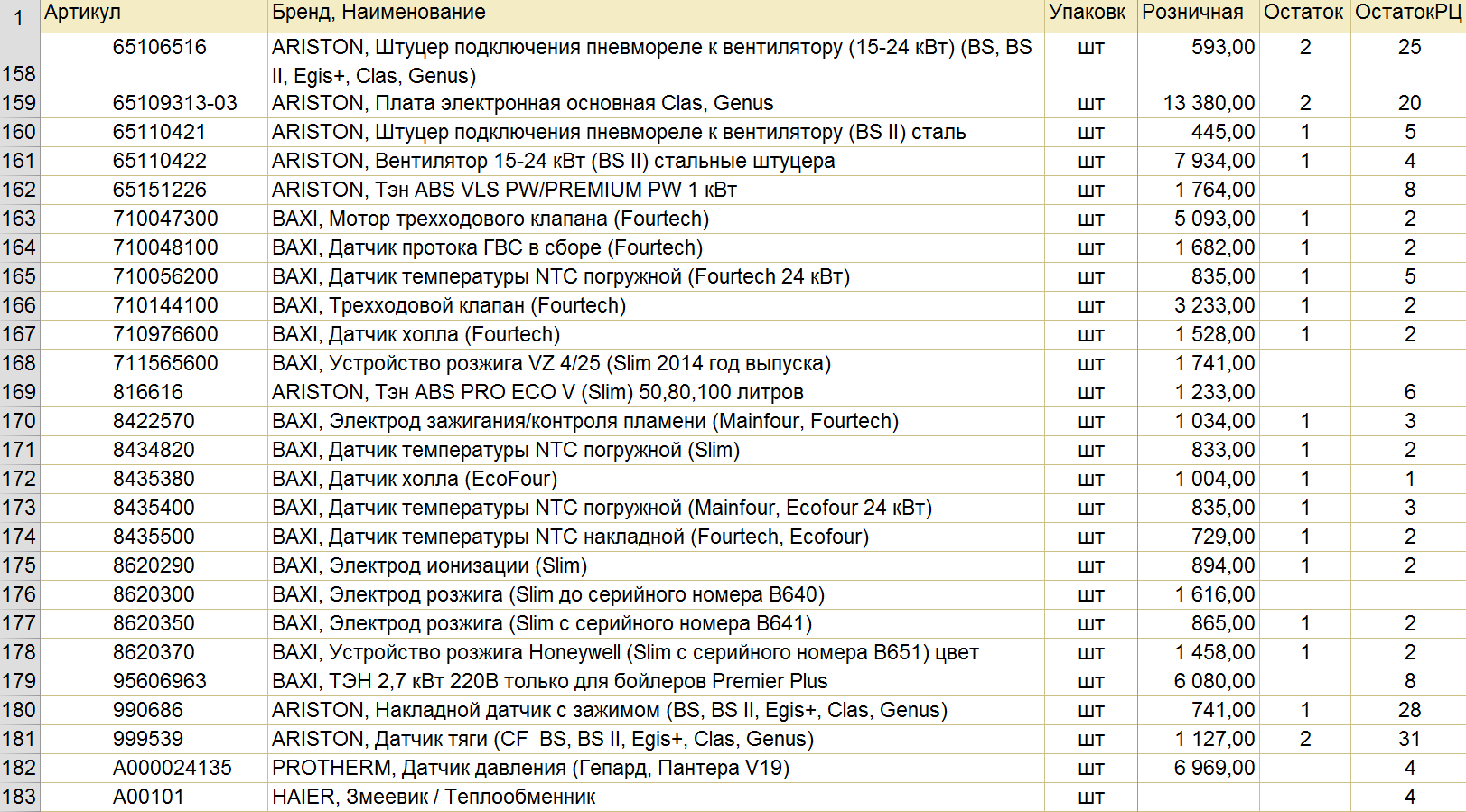Select BAXI Датчик протока ГВС name cell

656,247
